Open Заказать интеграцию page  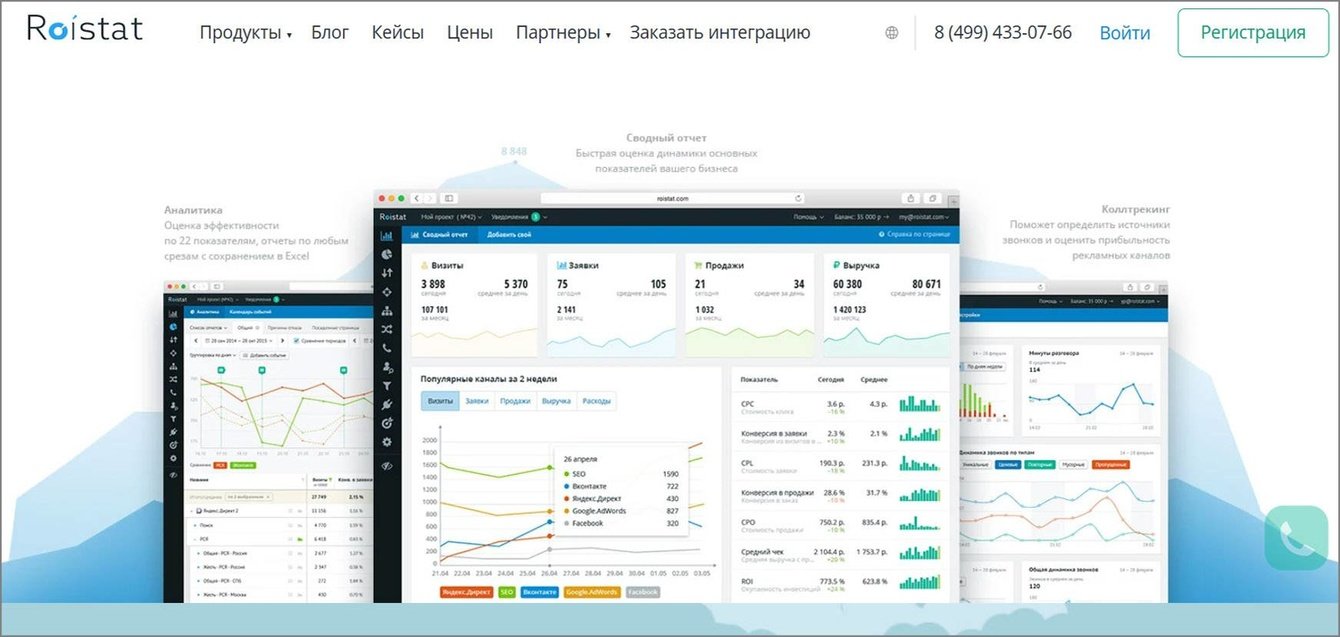tap(720, 33)
